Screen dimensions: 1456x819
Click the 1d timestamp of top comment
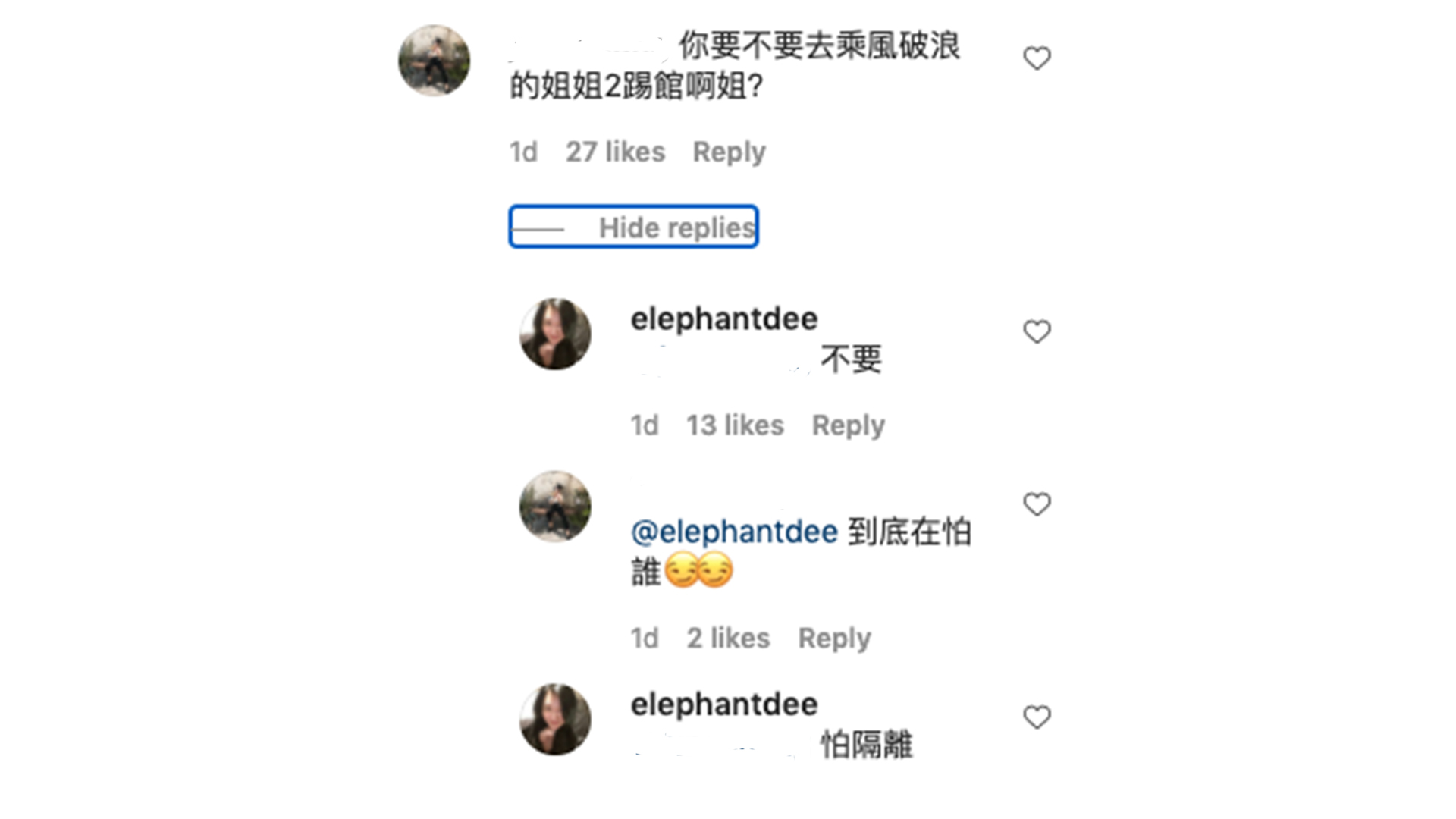[x=523, y=152]
